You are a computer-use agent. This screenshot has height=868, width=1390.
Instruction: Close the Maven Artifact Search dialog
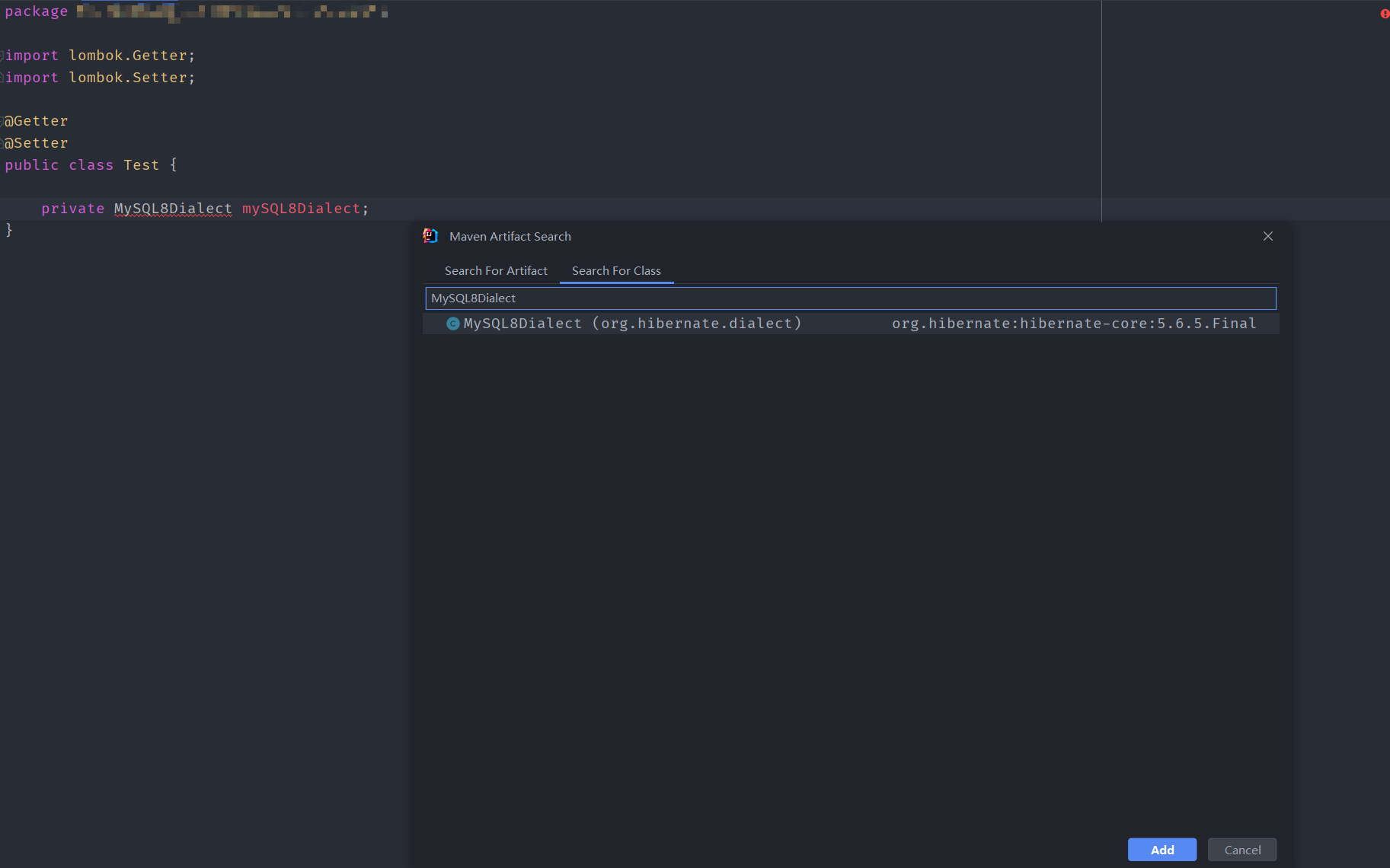tap(1267, 236)
